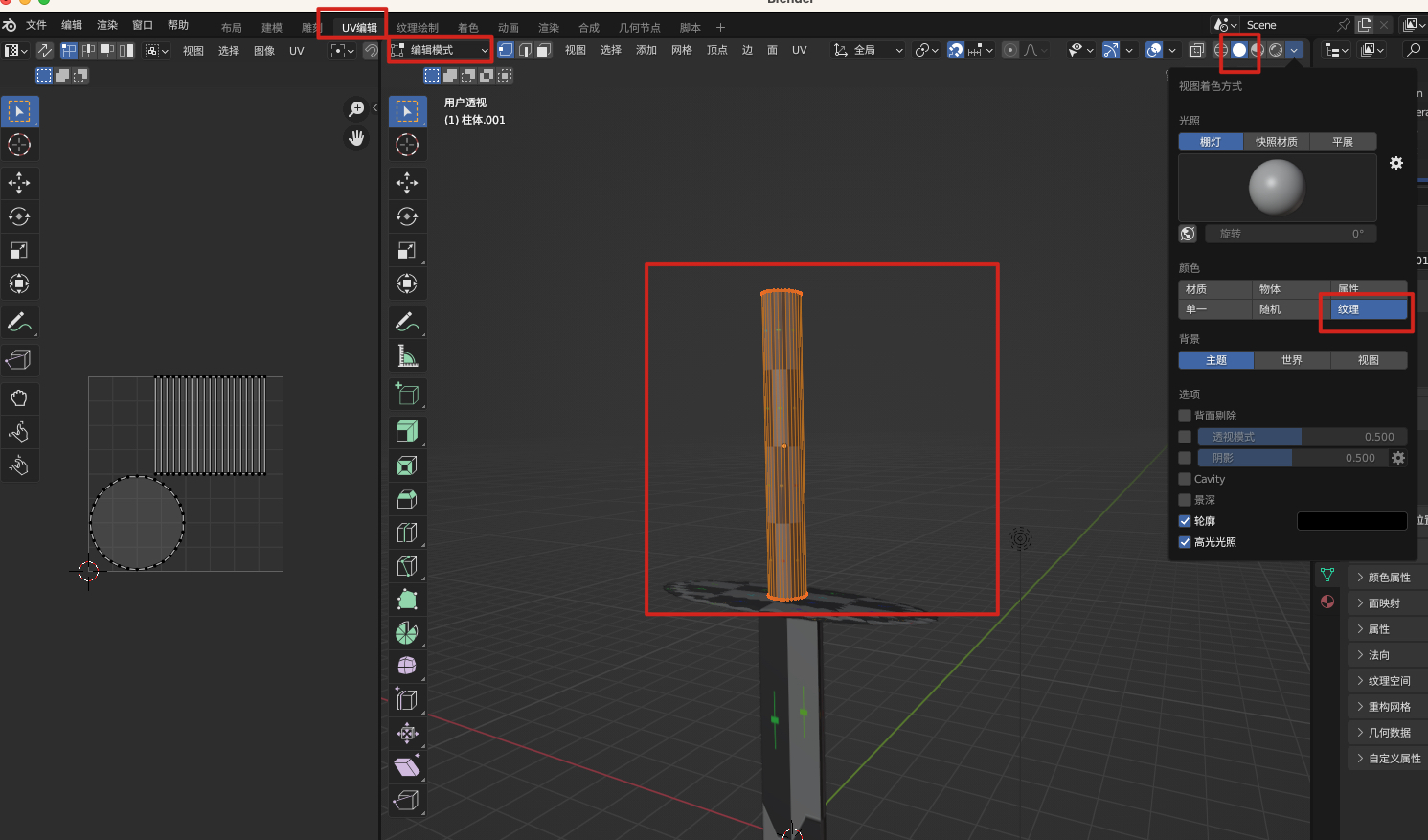
Task: Expand the 颜色属性 panel
Action: coord(1388,578)
